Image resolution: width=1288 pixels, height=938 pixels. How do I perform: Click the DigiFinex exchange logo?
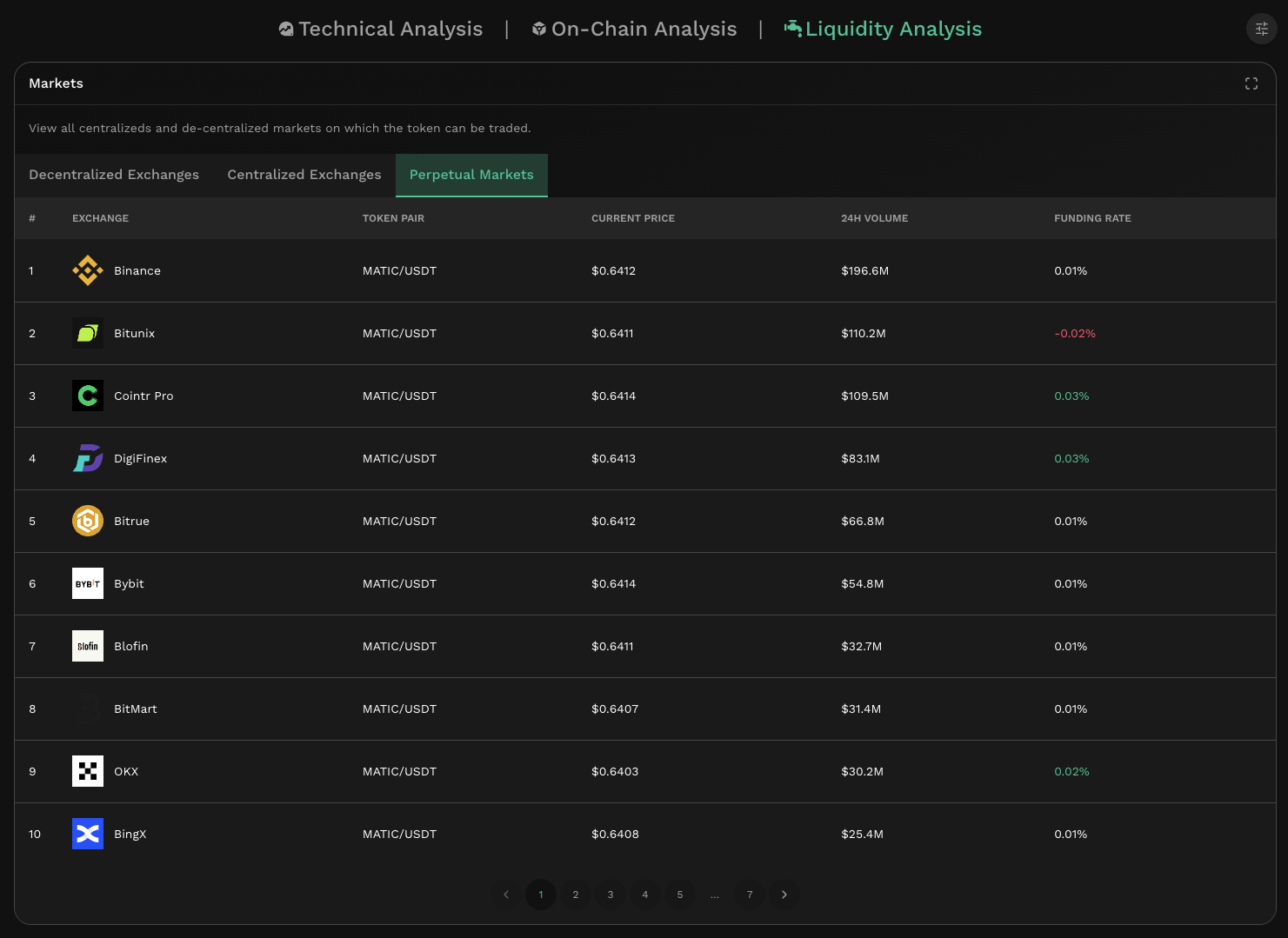[87, 458]
